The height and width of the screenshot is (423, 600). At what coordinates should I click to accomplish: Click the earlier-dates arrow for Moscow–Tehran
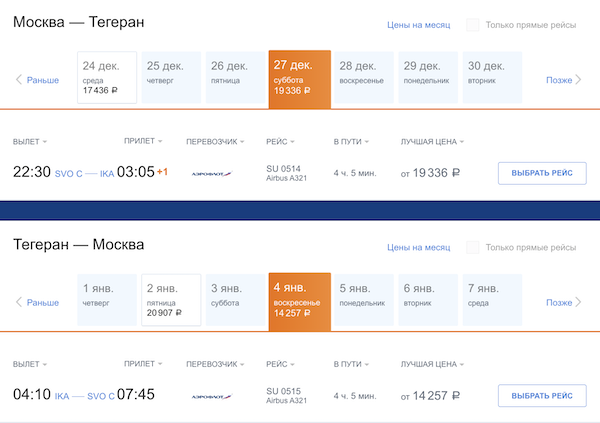coord(19,80)
